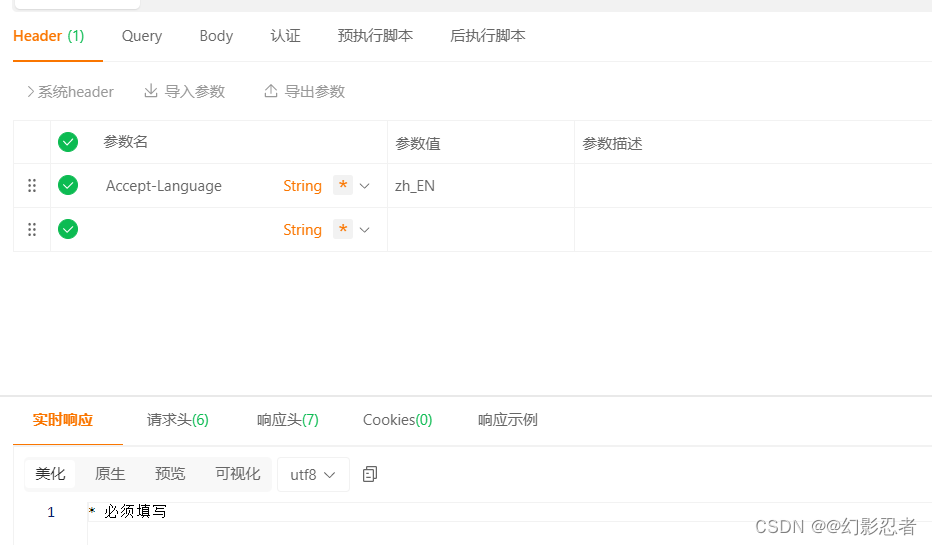The image size is (932, 545).
Task: Click the 导入参数 import icon
Action: click(x=151, y=91)
